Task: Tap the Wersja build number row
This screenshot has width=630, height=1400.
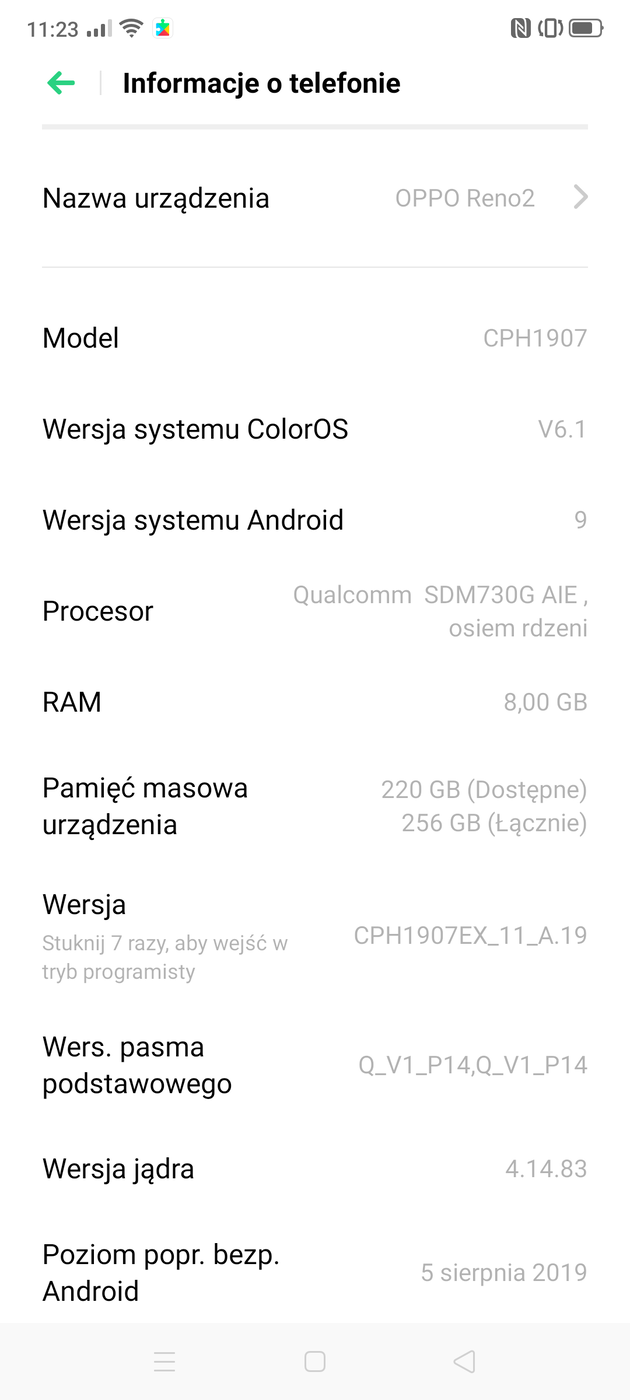Action: pos(314,937)
